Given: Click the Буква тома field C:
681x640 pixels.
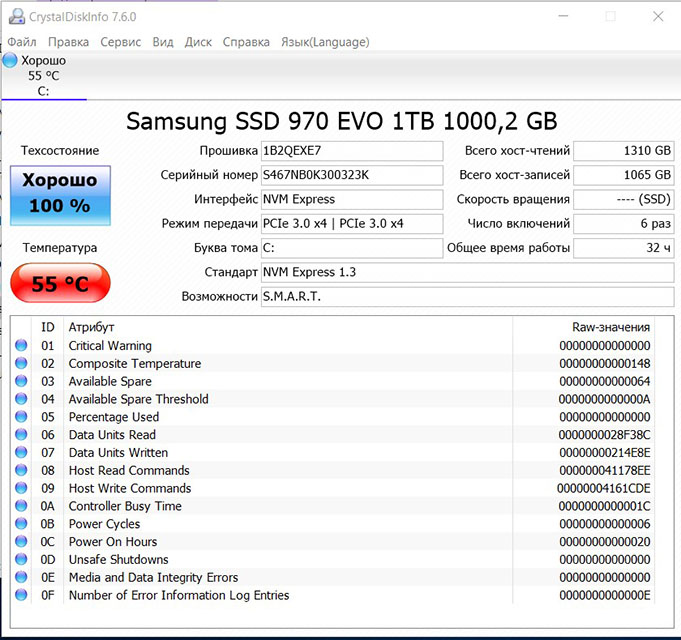Looking at the screenshot, I should 352,248.
